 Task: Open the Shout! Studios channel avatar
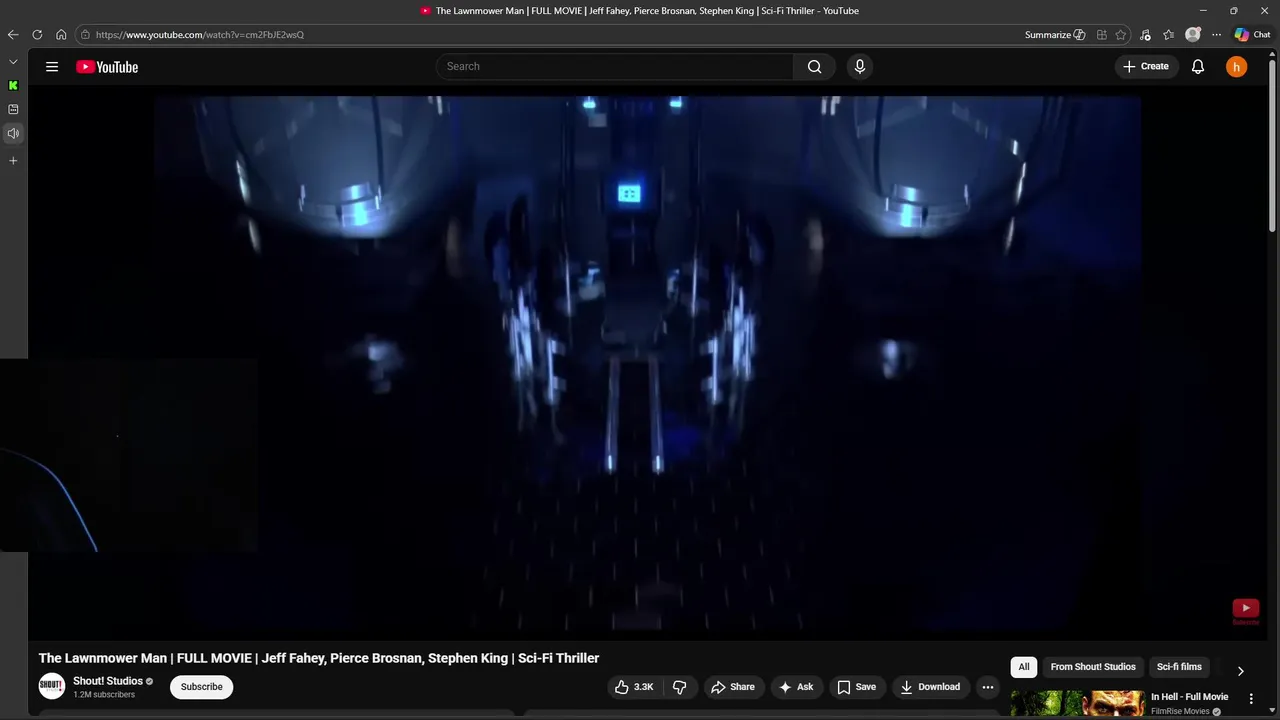coord(52,686)
